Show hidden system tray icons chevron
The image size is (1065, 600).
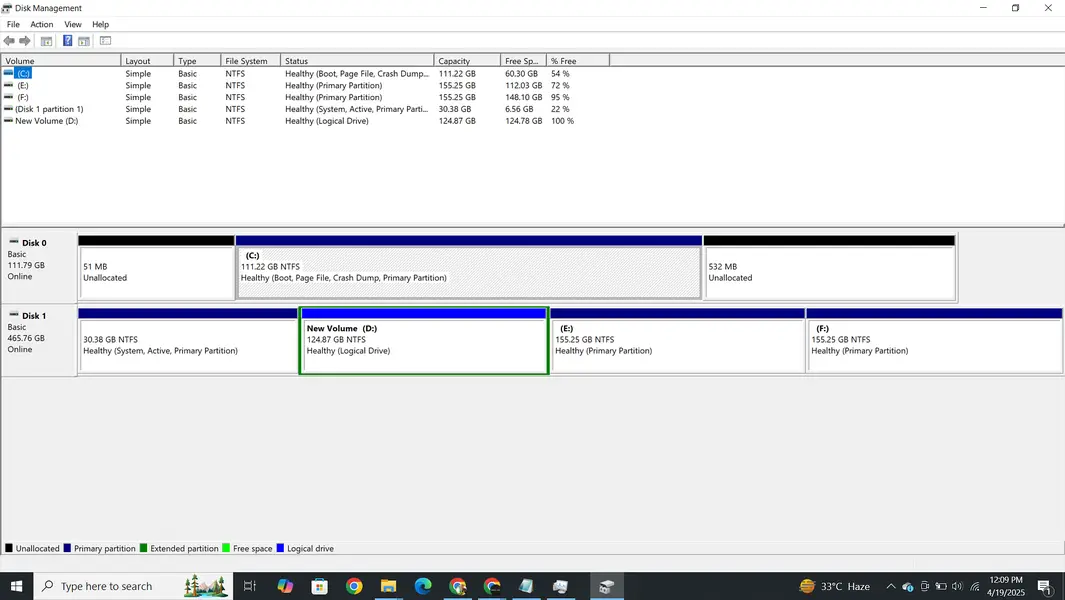click(890, 586)
